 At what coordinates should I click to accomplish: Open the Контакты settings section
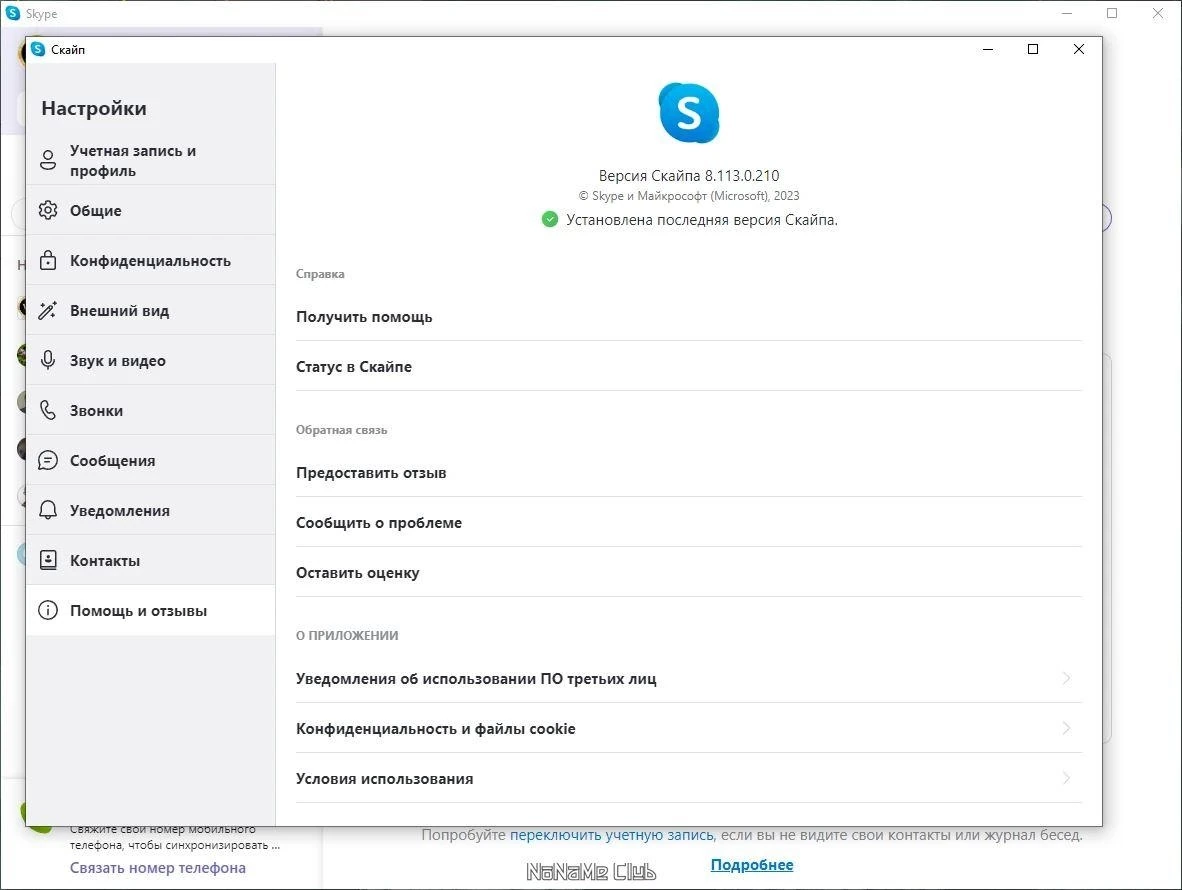tap(151, 560)
